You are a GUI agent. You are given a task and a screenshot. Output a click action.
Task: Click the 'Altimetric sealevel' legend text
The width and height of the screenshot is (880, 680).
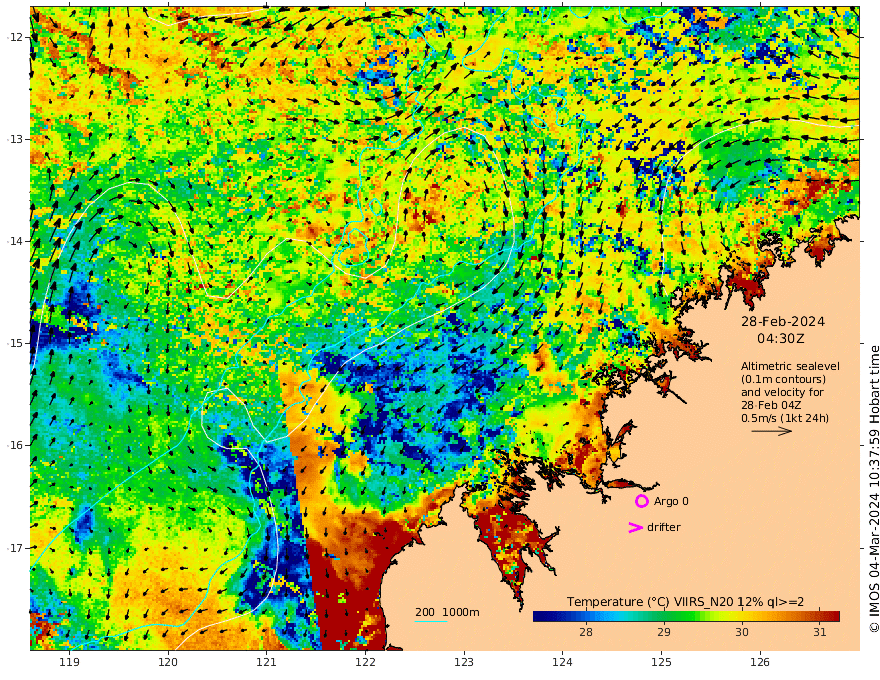coord(790,366)
